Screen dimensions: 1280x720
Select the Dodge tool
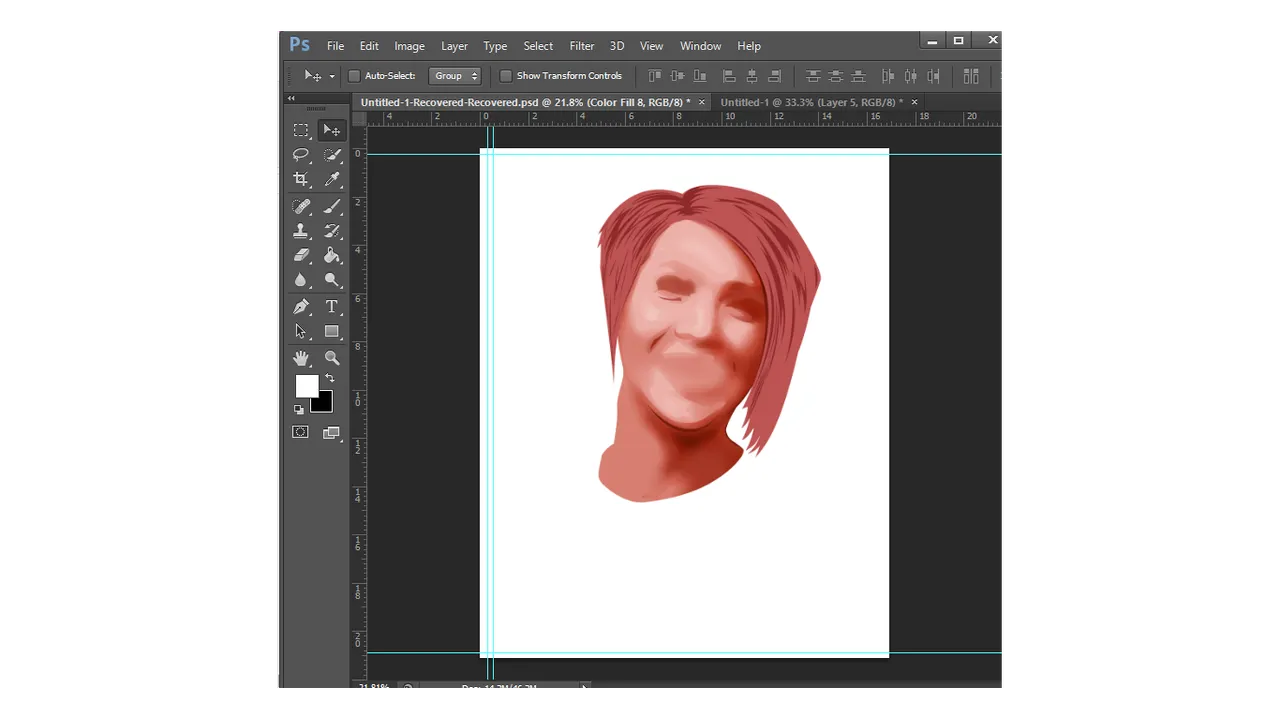point(332,281)
